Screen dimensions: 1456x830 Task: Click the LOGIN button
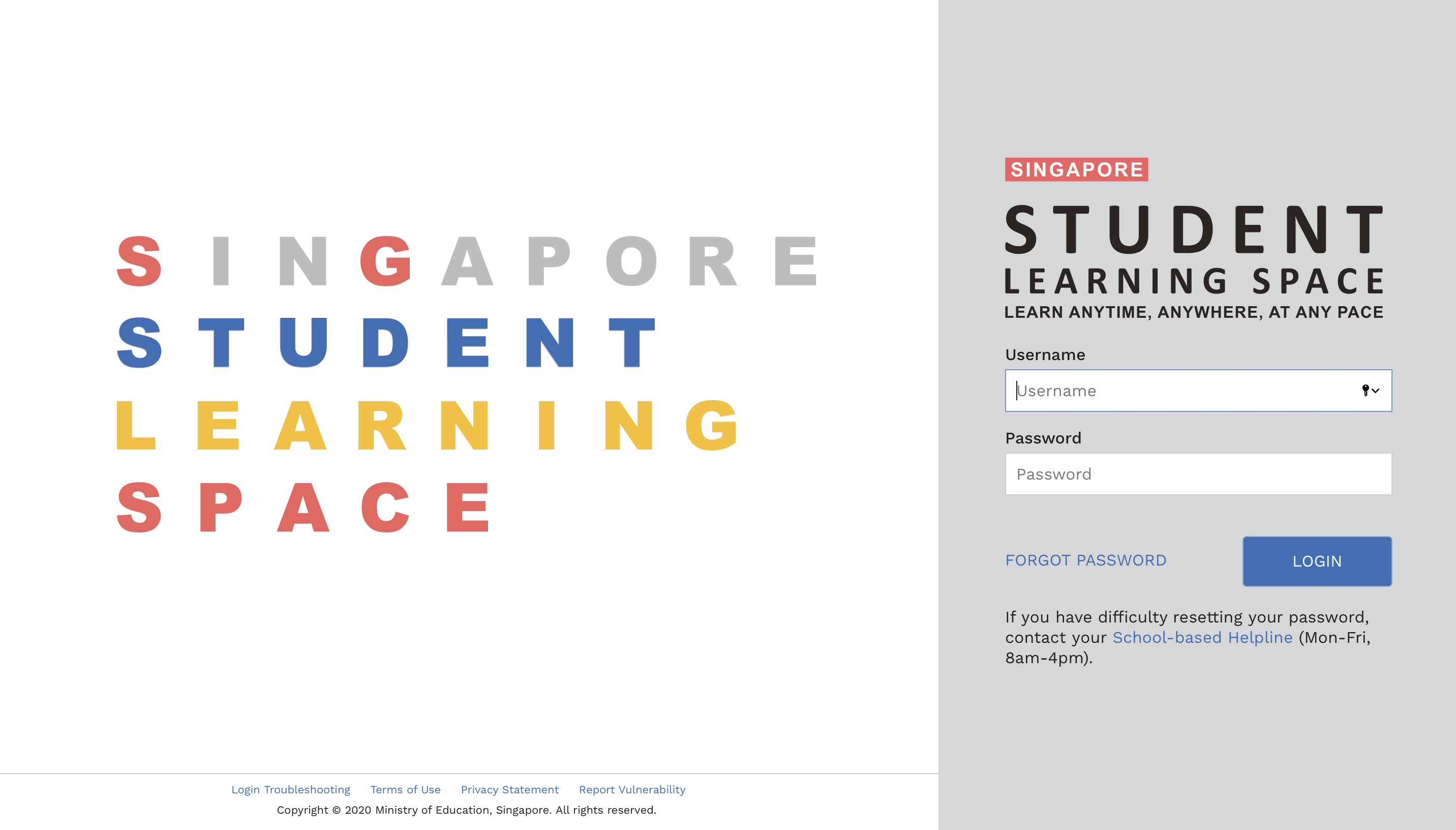point(1317,561)
